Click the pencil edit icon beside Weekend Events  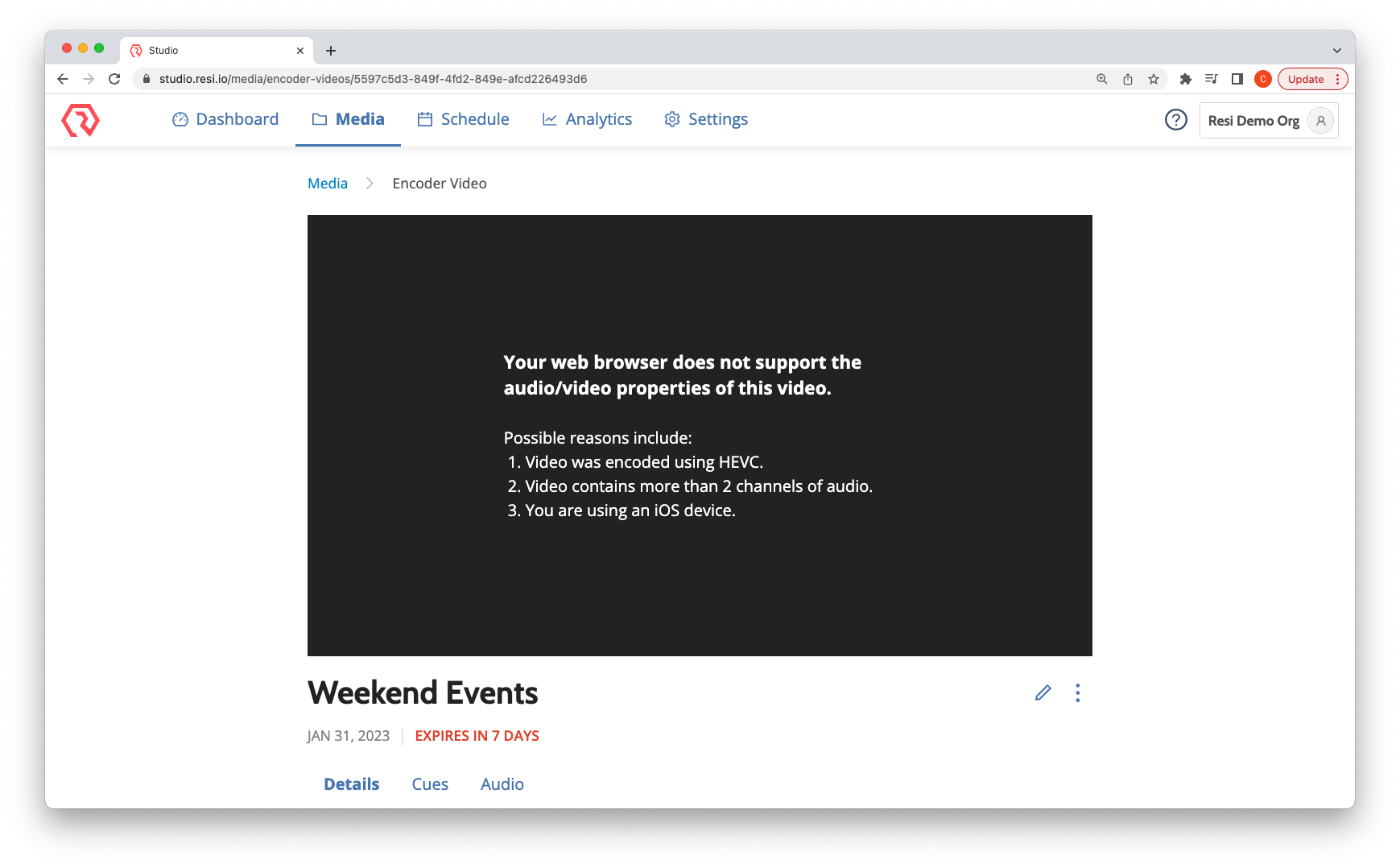coord(1043,692)
